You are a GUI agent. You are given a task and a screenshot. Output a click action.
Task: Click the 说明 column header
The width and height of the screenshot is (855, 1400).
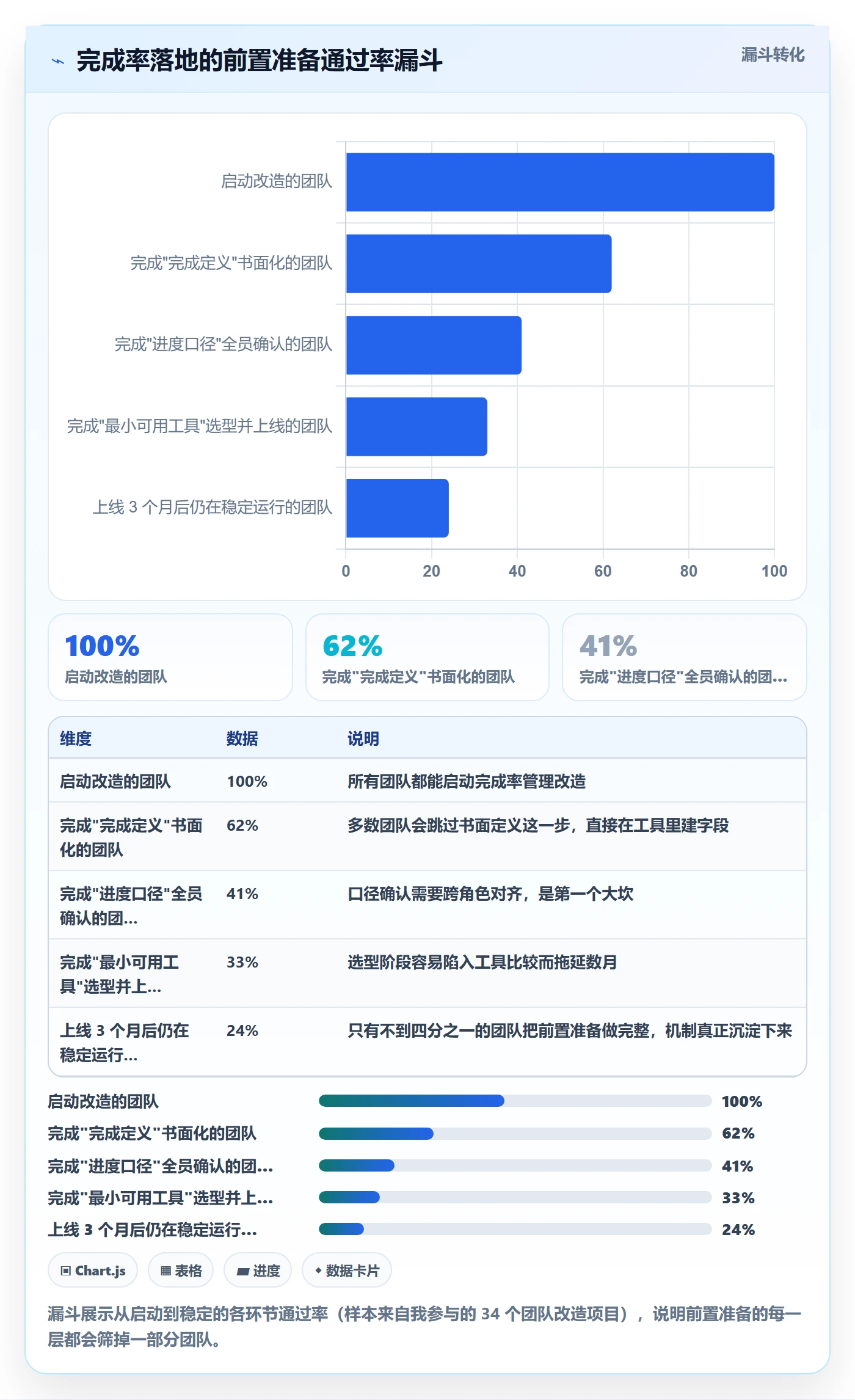point(363,738)
